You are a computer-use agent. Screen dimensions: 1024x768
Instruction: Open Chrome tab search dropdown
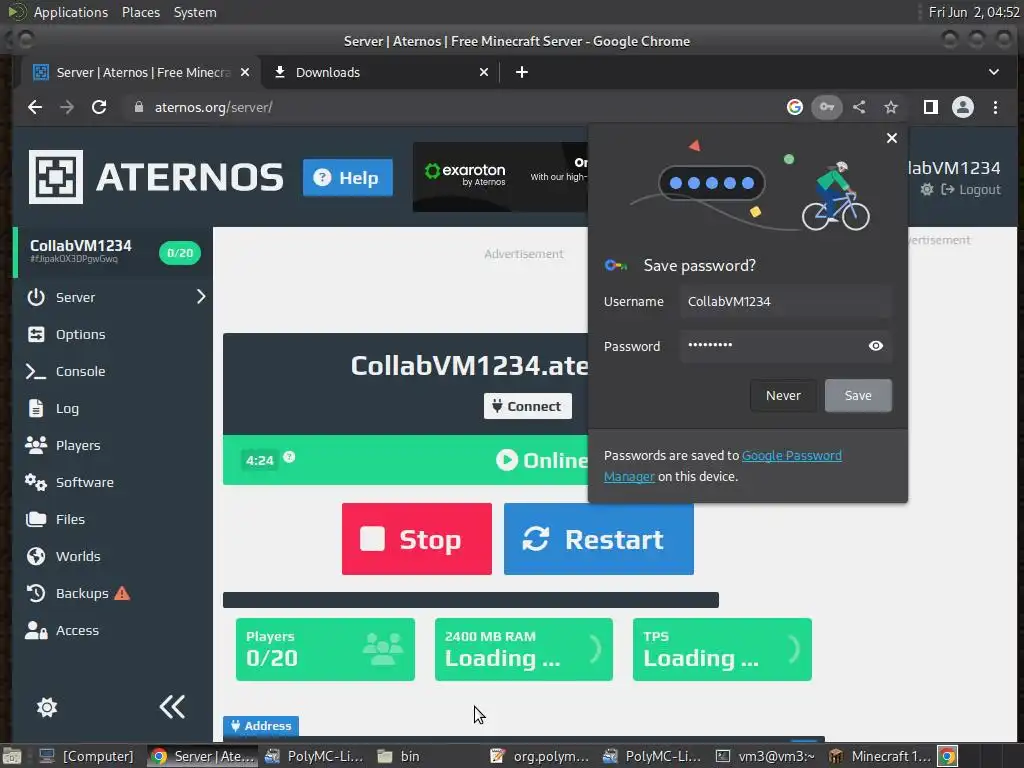tap(994, 72)
